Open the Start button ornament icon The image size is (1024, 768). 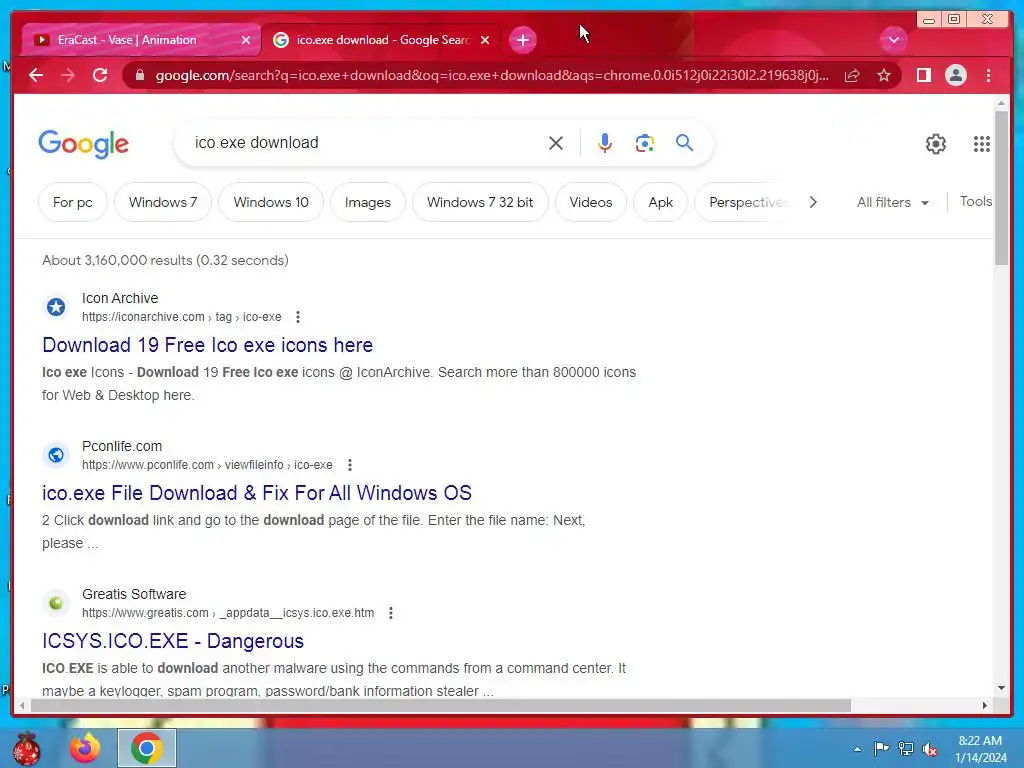coord(26,748)
